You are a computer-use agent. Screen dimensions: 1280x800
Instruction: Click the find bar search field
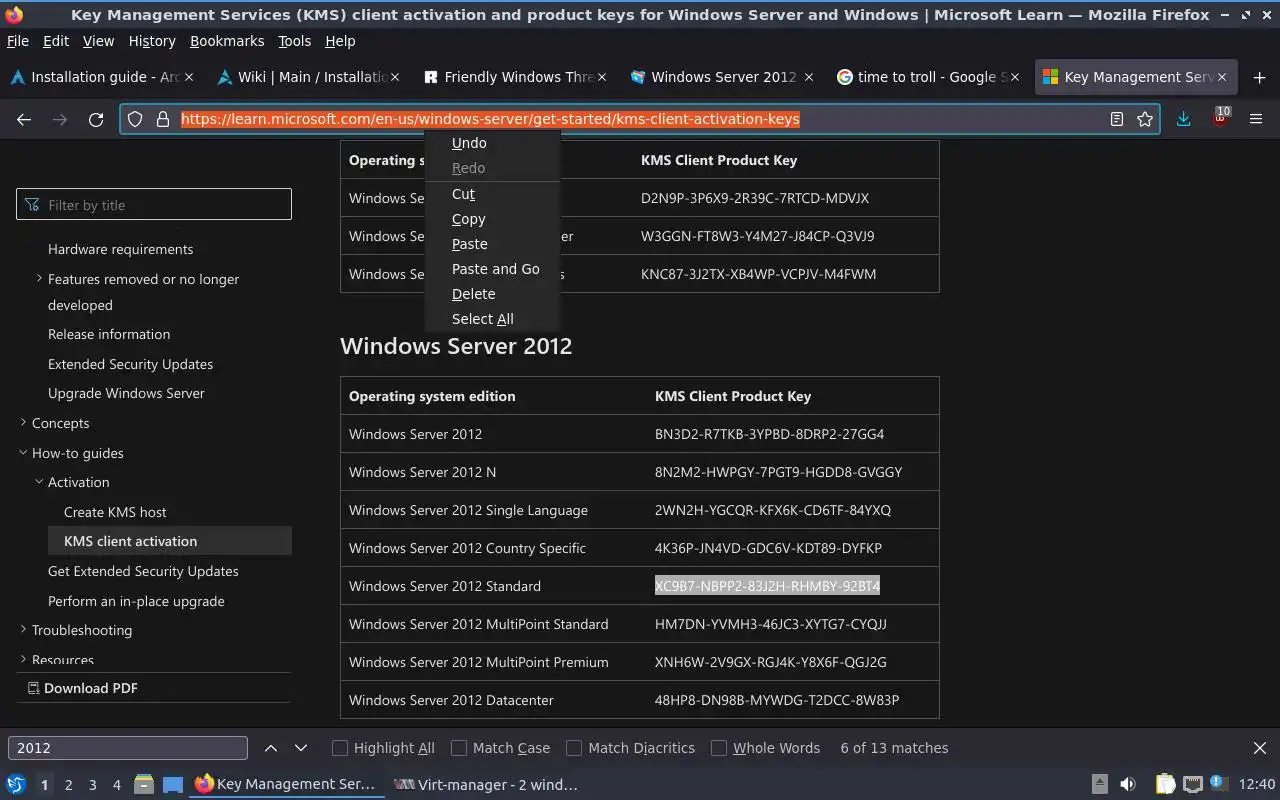[128, 748]
